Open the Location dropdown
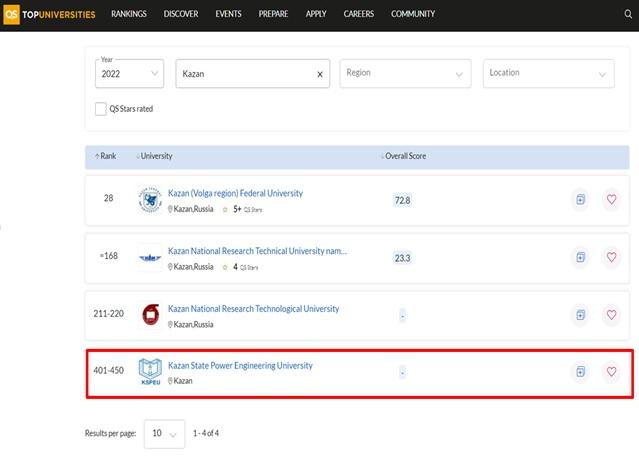 coord(549,73)
